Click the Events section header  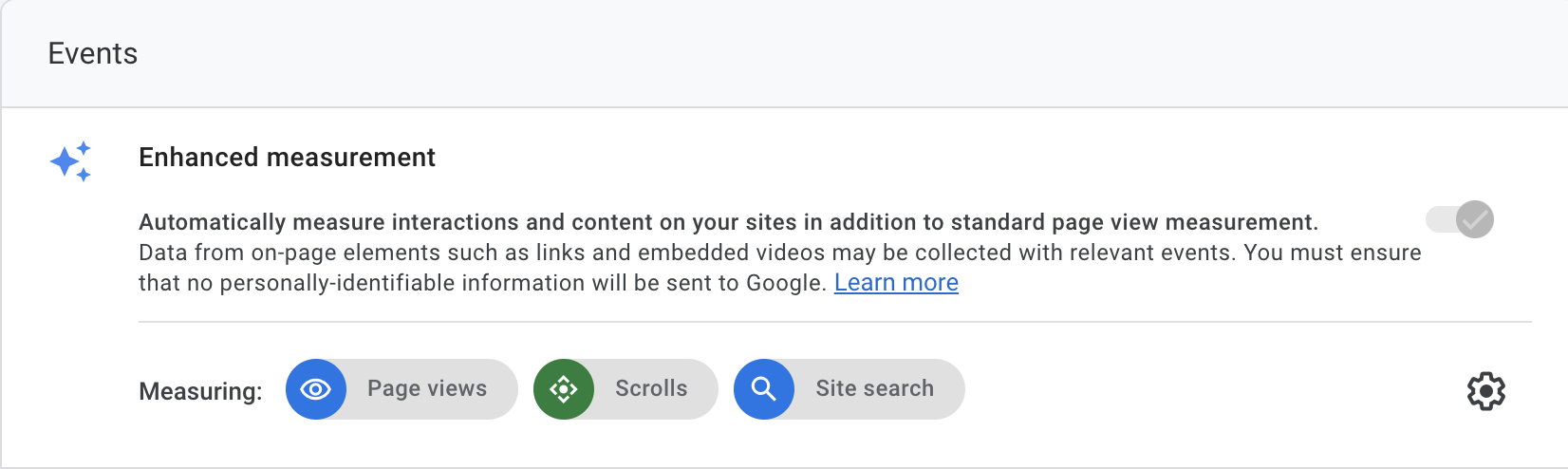(93, 53)
